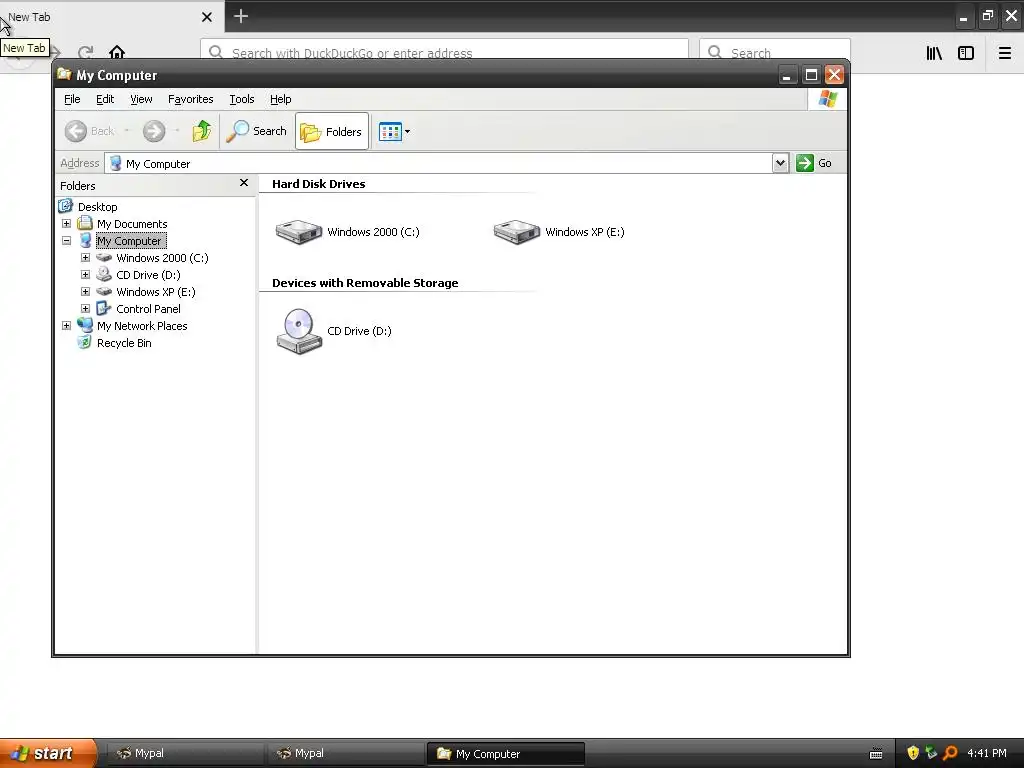Open the Help menu
The image size is (1024, 768).
[281, 99]
